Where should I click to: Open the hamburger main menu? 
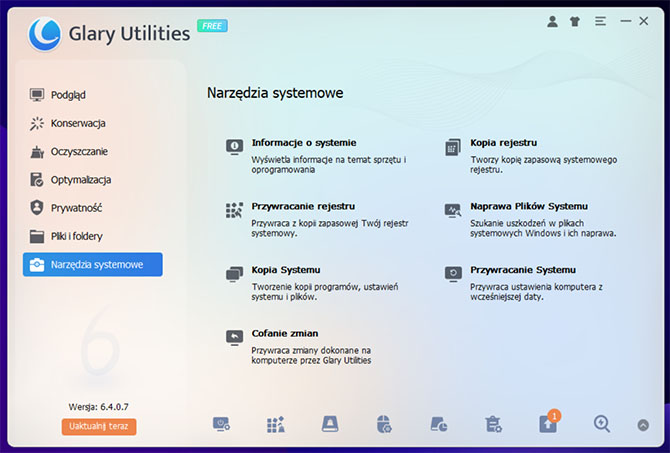click(x=600, y=21)
